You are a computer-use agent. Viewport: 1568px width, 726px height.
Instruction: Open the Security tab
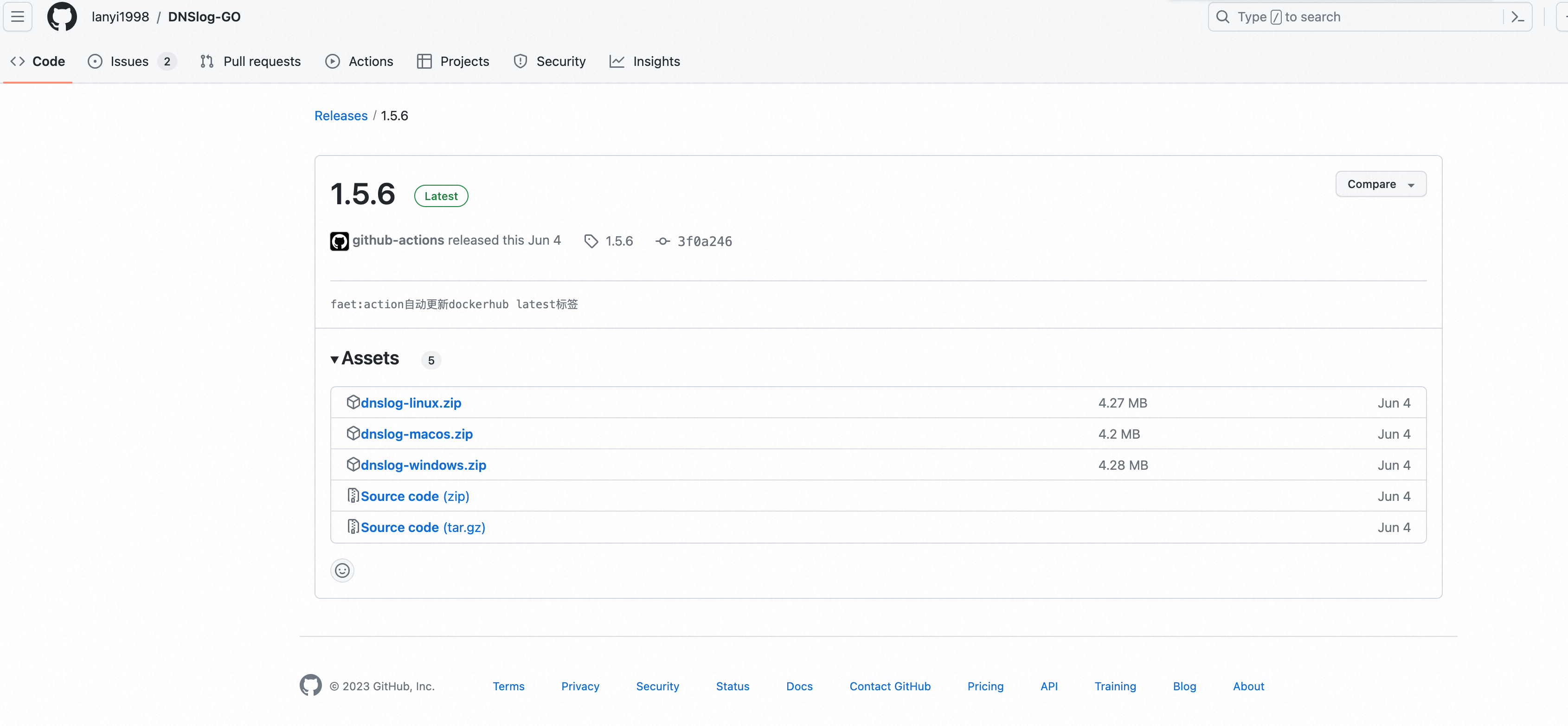pyautogui.click(x=550, y=61)
